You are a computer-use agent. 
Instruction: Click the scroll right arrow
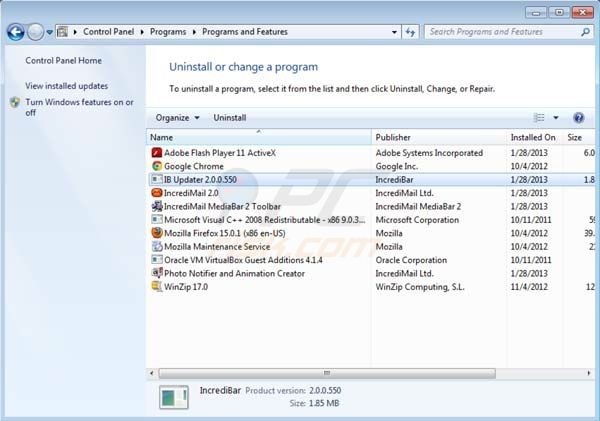click(x=589, y=373)
